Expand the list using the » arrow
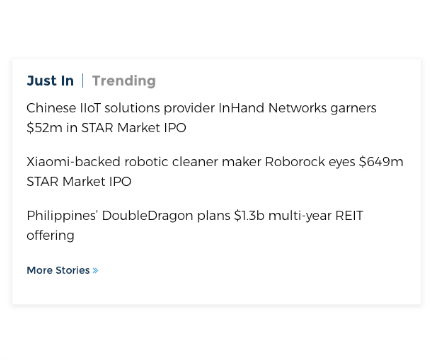434x361 pixels. pyautogui.click(x=95, y=270)
